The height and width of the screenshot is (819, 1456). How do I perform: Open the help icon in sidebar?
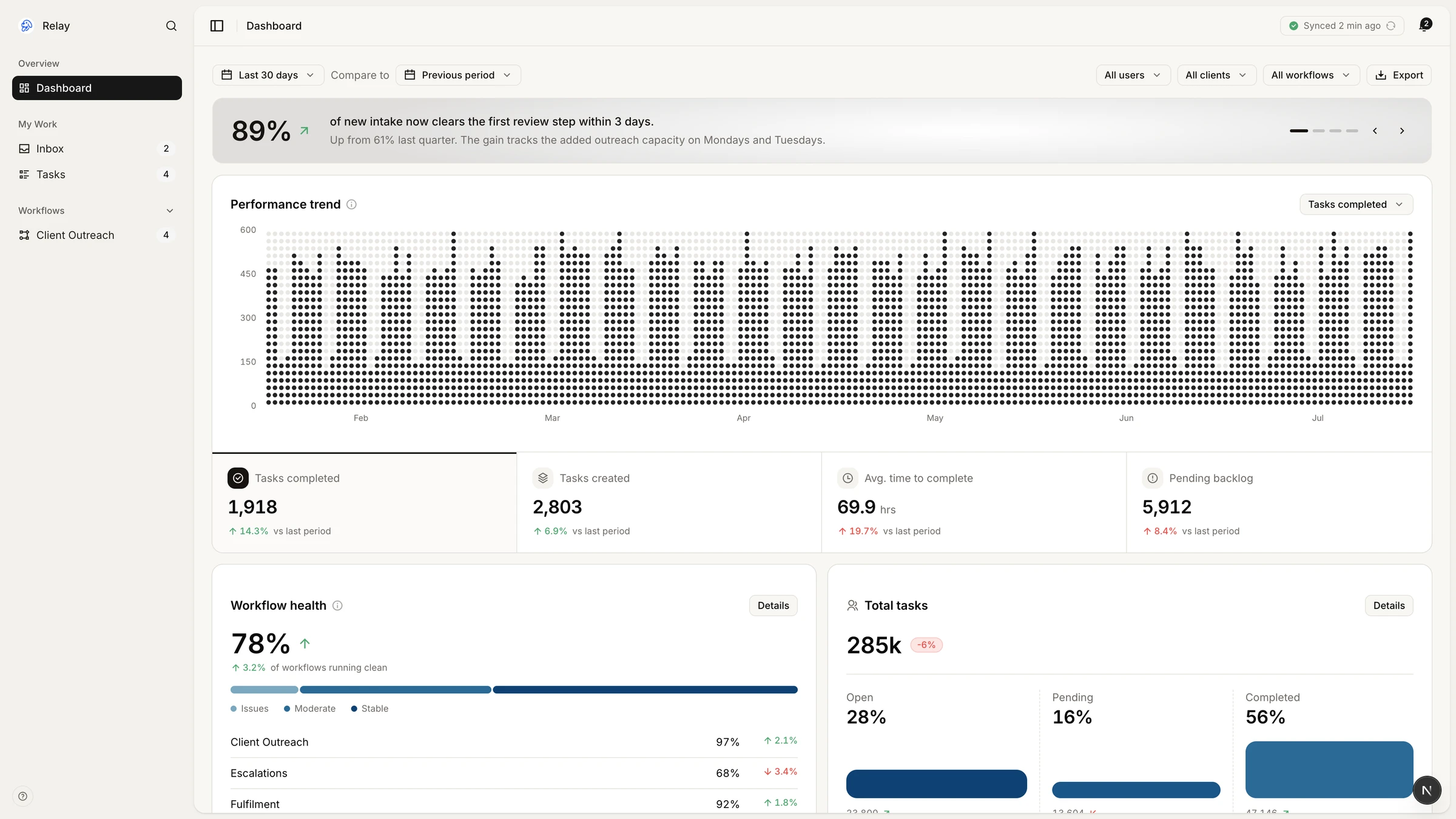22,796
